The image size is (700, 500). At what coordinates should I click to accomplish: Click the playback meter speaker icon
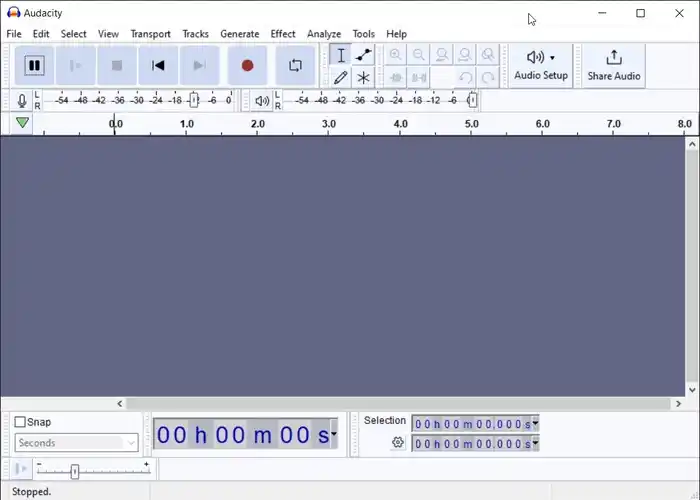tap(261, 100)
